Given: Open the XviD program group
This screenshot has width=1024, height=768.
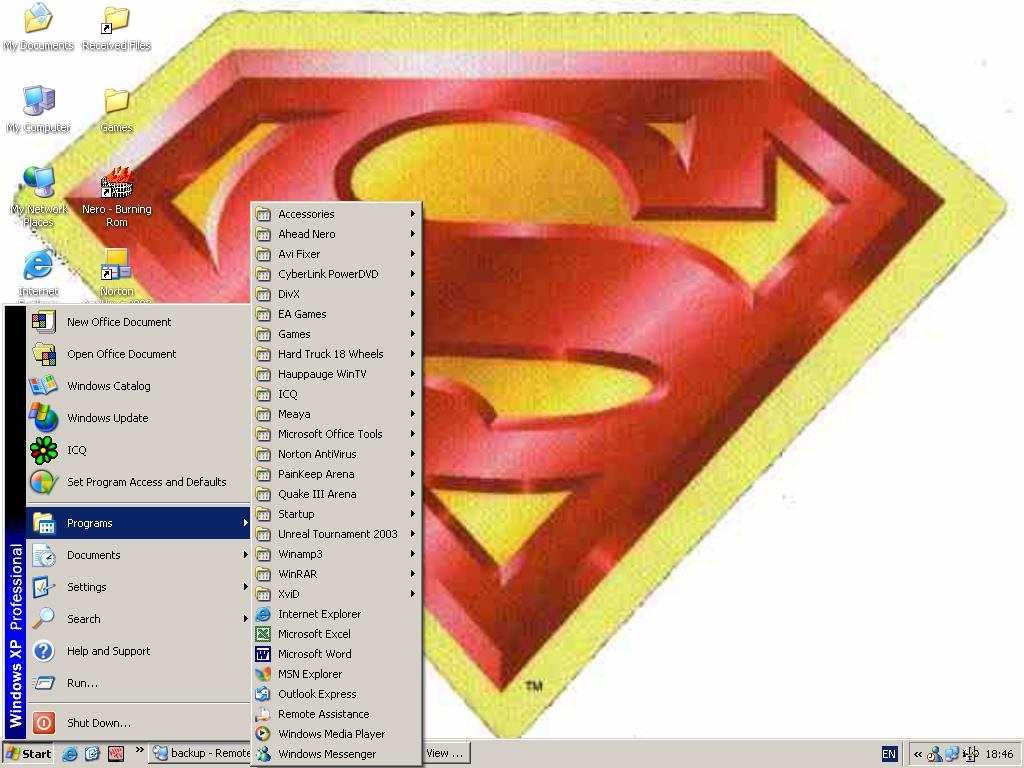Looking at the screenshot, I should pyautogui.click(x=336, y=594).
